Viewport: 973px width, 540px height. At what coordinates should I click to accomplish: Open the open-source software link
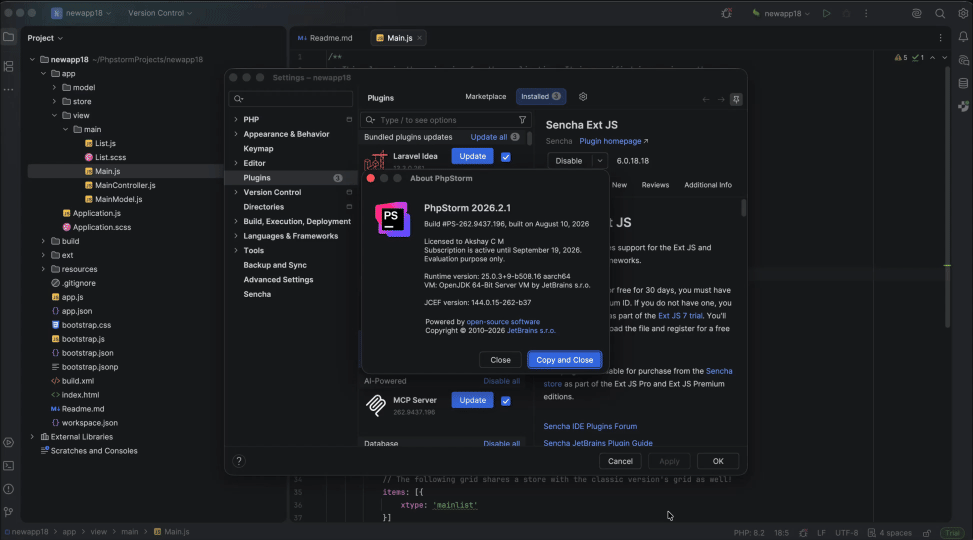(x=503, y=322)
